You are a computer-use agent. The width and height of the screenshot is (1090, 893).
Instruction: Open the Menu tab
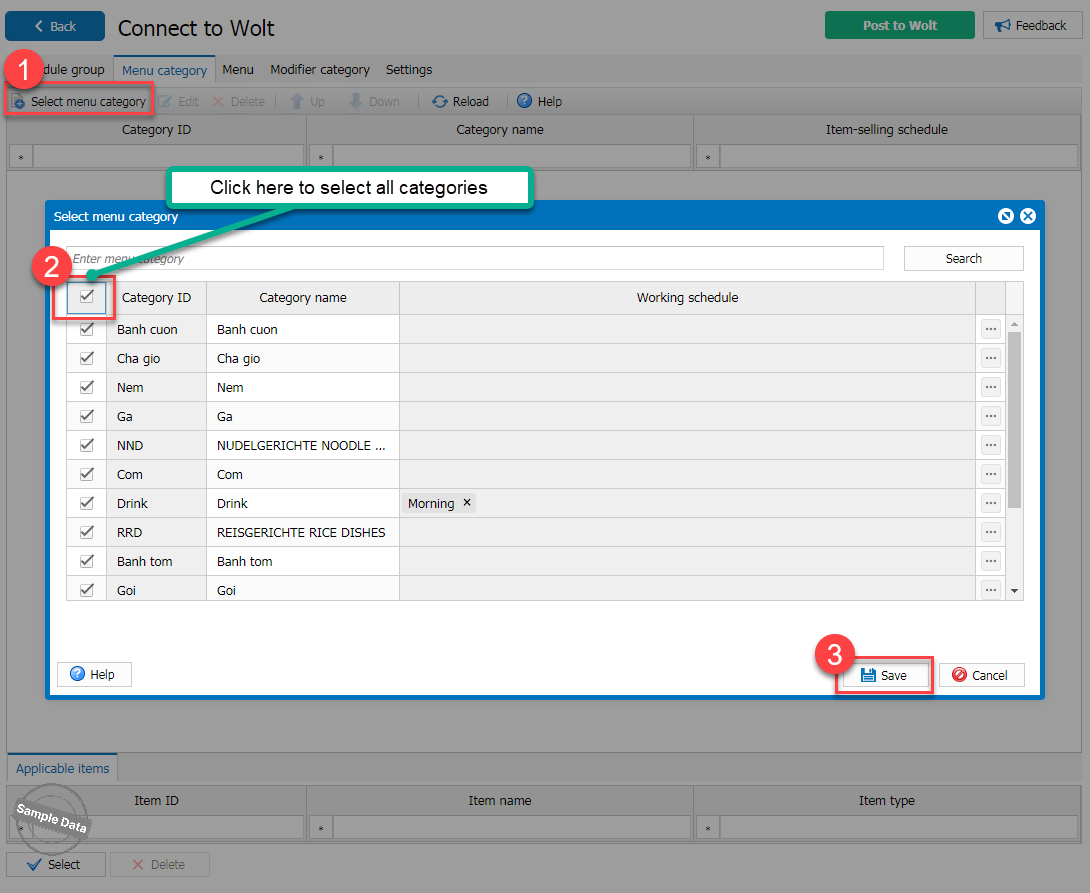[238, 69]
